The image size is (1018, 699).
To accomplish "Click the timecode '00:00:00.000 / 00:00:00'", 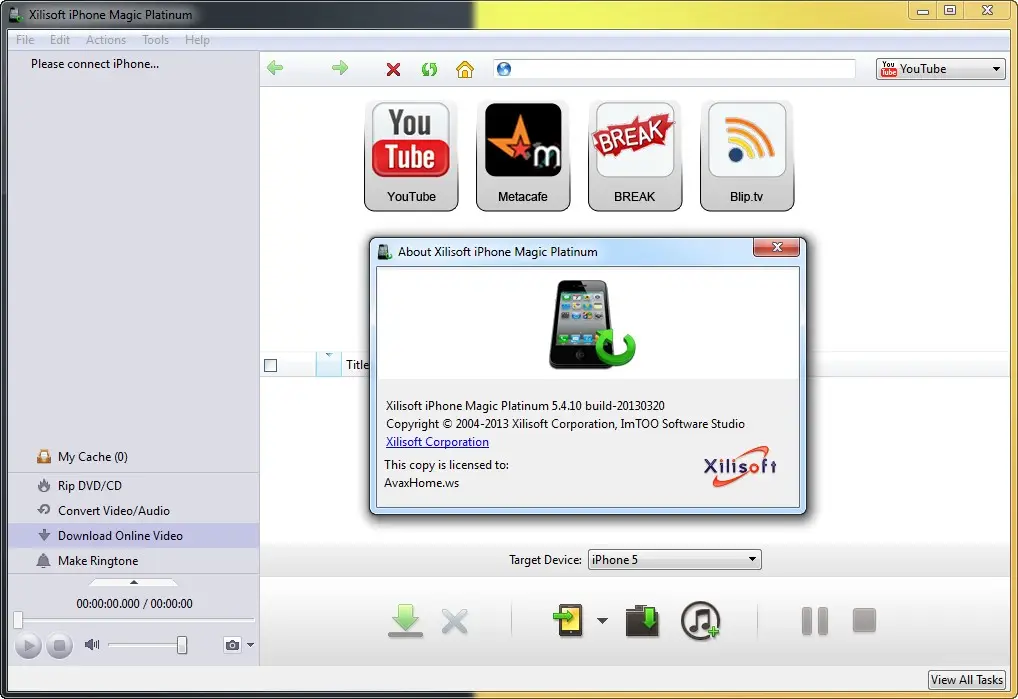I will pos(134,604).
